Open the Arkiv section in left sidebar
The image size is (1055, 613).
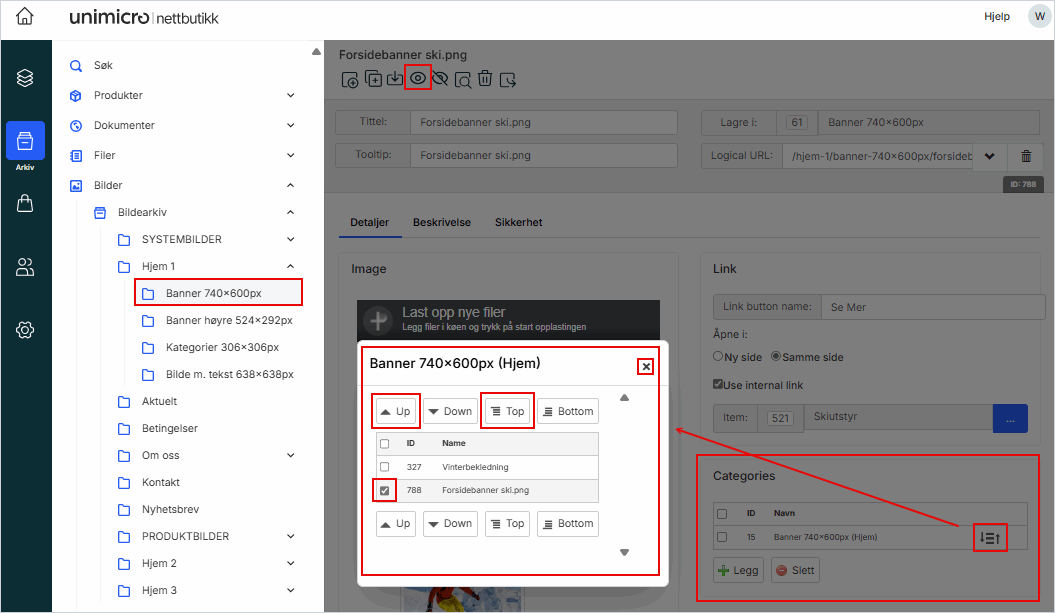point(25,142)
